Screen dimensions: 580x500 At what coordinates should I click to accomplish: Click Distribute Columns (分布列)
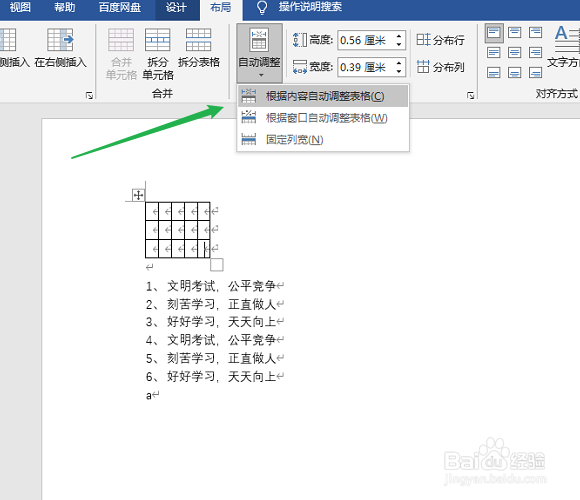441,67
